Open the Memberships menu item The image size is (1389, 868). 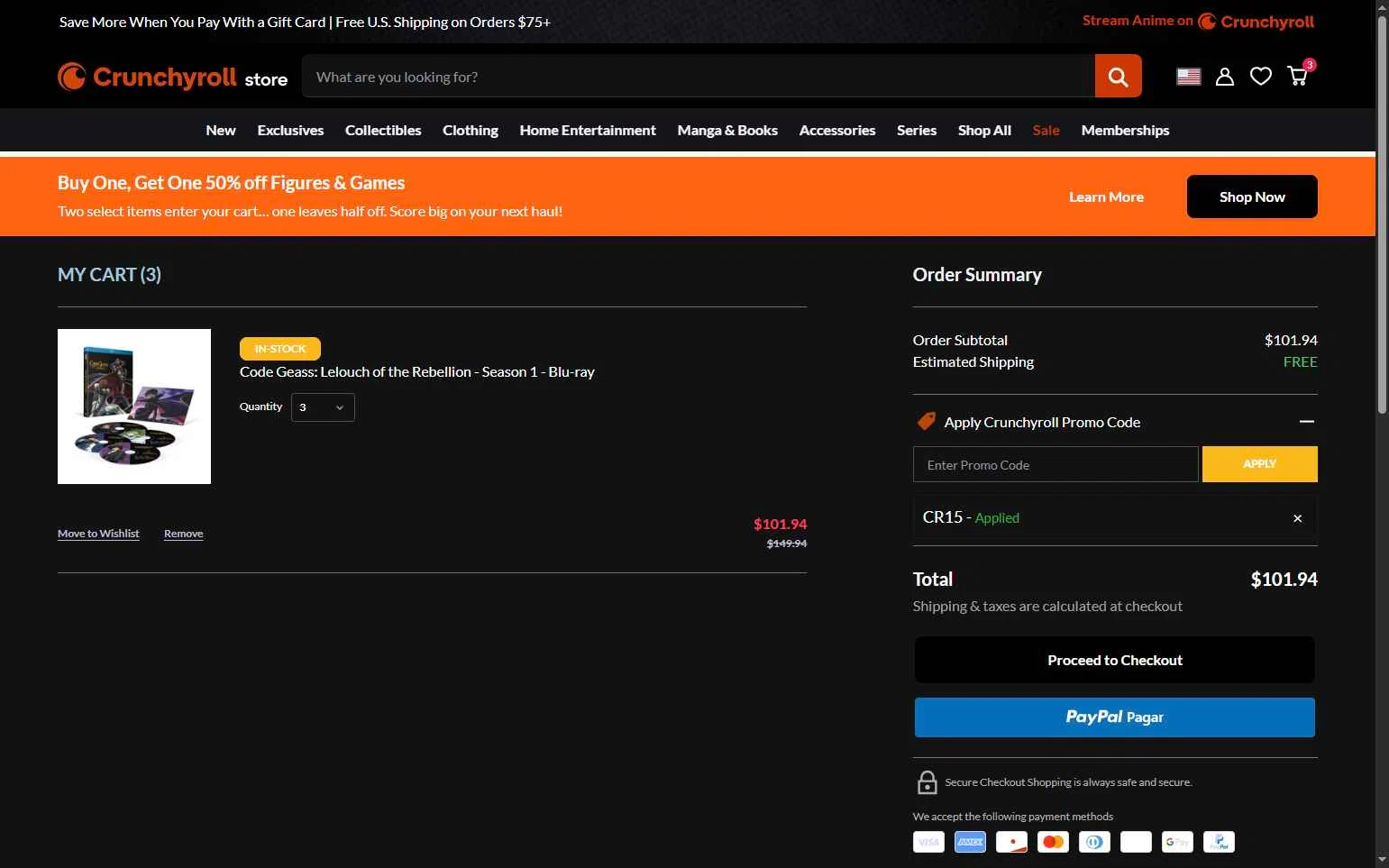point(1125,130)
